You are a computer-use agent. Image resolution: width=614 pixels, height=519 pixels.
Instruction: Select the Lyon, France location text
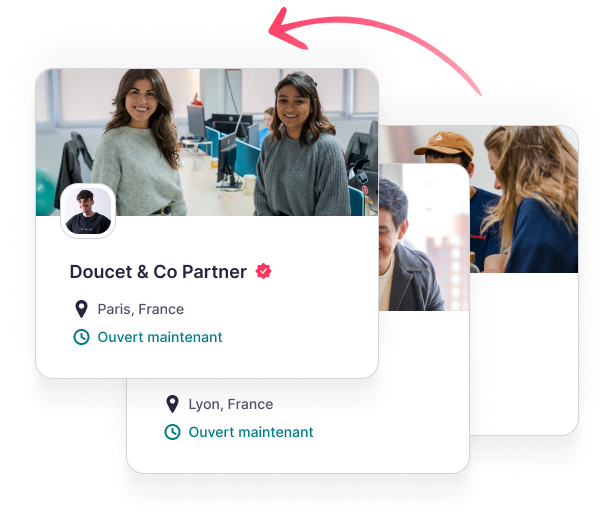coord(231,404)
